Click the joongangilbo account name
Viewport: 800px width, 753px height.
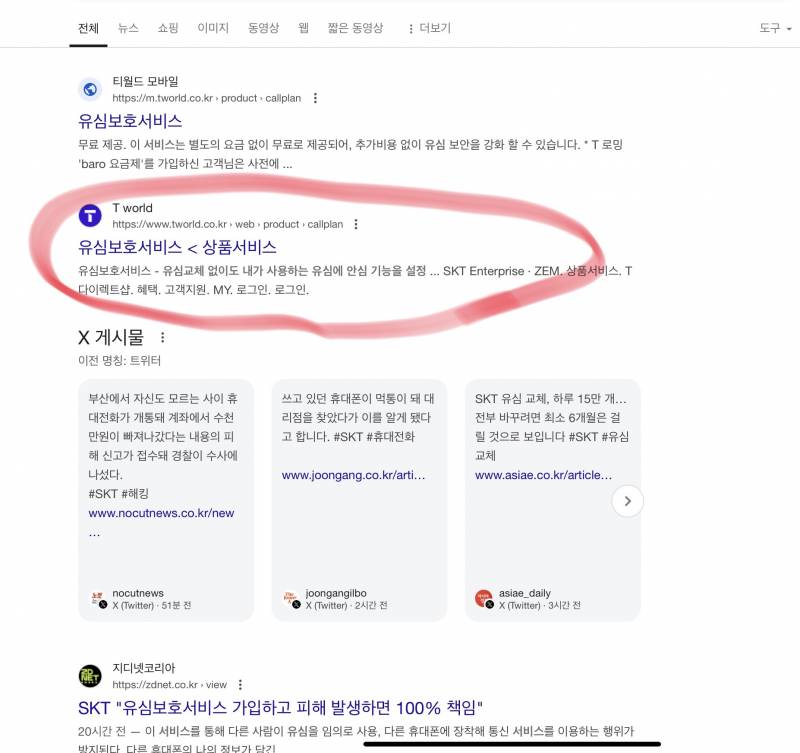[336, 593]
